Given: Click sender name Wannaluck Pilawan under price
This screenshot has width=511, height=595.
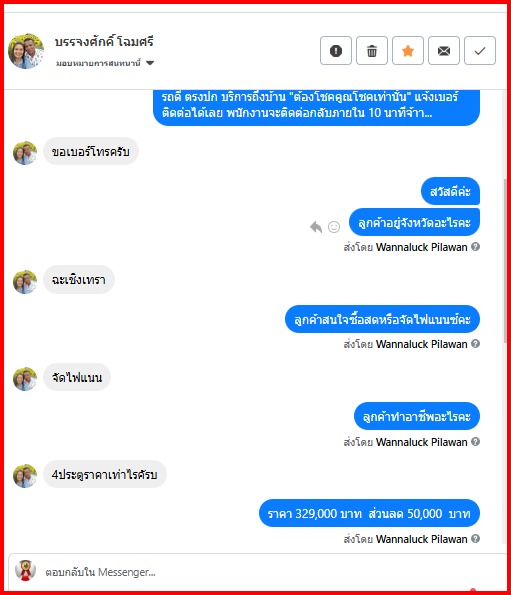Looking at the screenshot, I should [421, 539].
